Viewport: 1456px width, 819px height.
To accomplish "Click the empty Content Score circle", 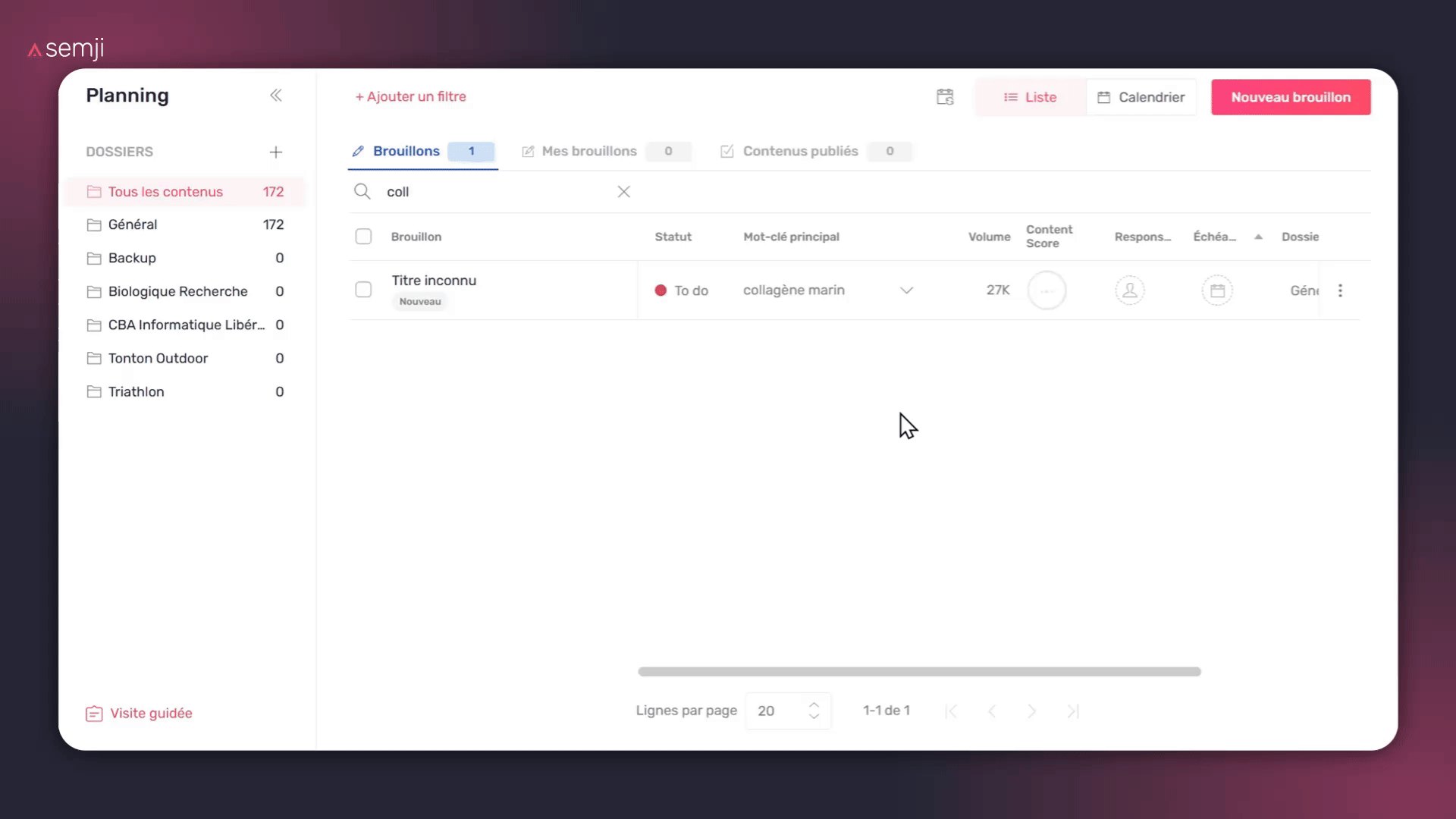I will (1046, 290).
